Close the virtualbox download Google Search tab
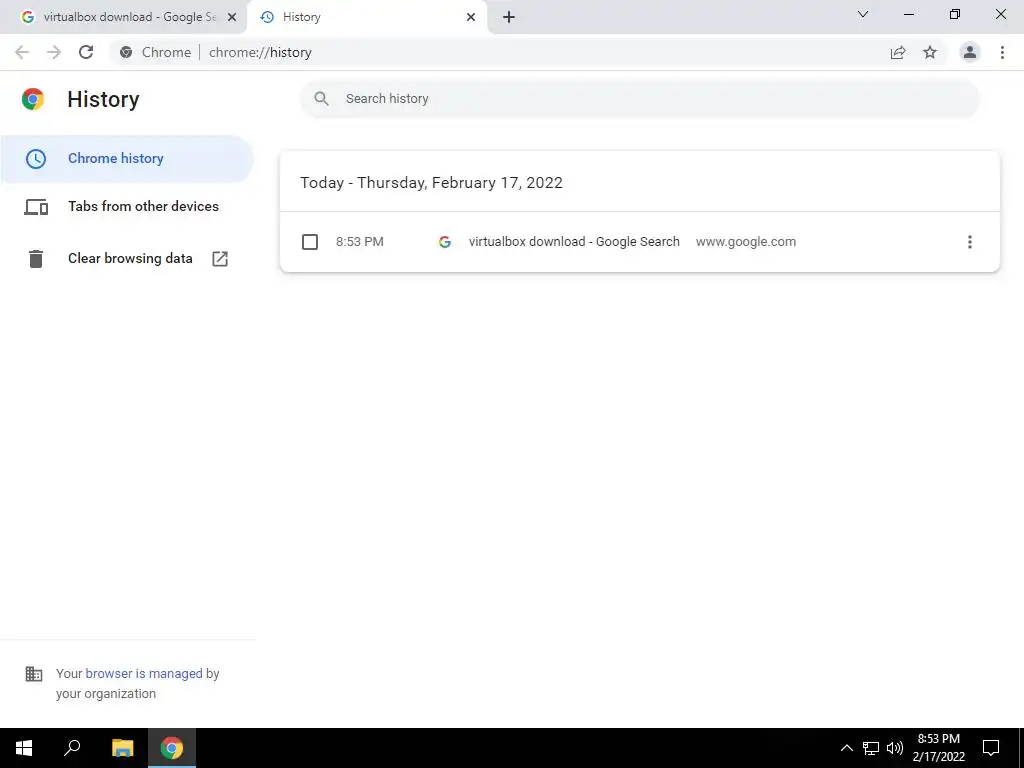 (232, 17)
